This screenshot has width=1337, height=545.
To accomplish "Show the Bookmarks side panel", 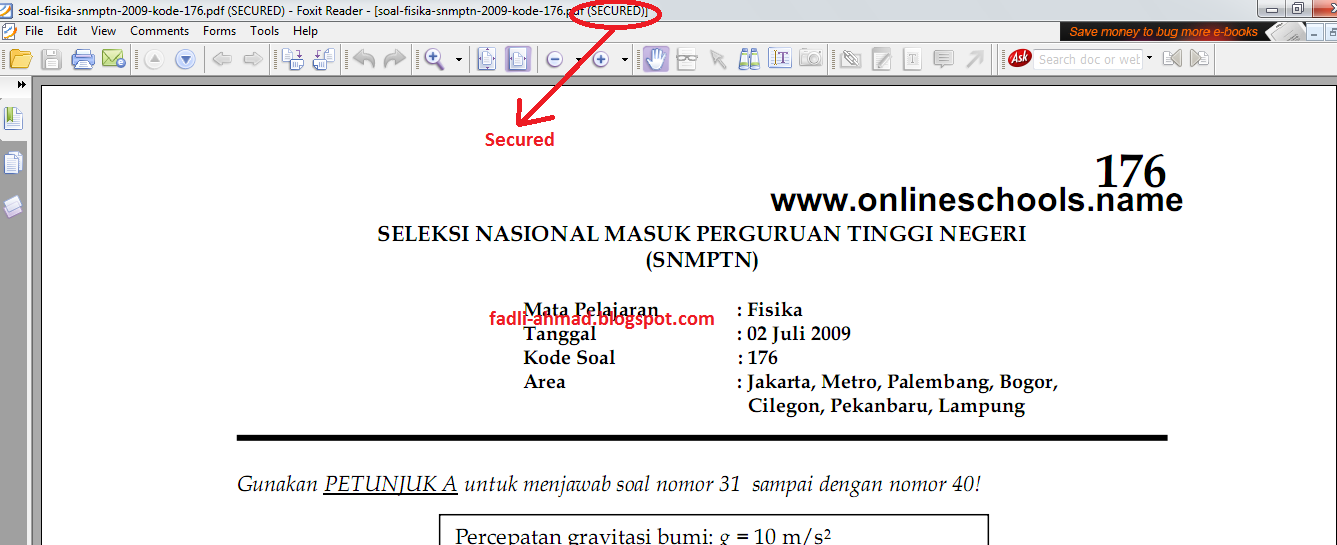I will [13, 119].
